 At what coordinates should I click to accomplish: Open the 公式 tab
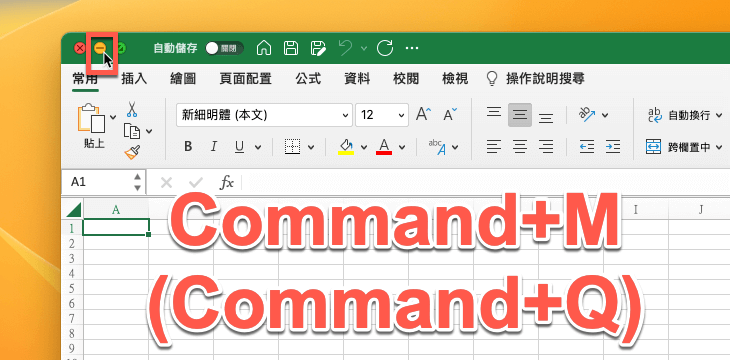(308, 79)
